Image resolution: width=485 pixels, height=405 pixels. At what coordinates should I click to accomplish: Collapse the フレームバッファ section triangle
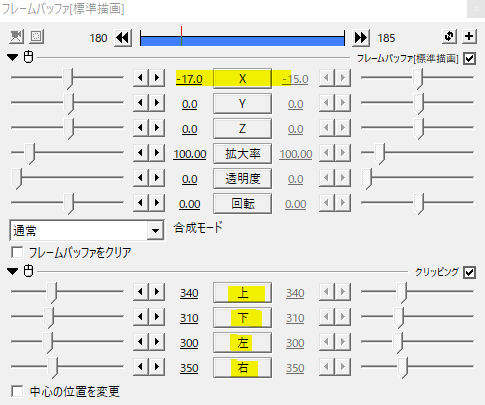click(x=13, y=57)
